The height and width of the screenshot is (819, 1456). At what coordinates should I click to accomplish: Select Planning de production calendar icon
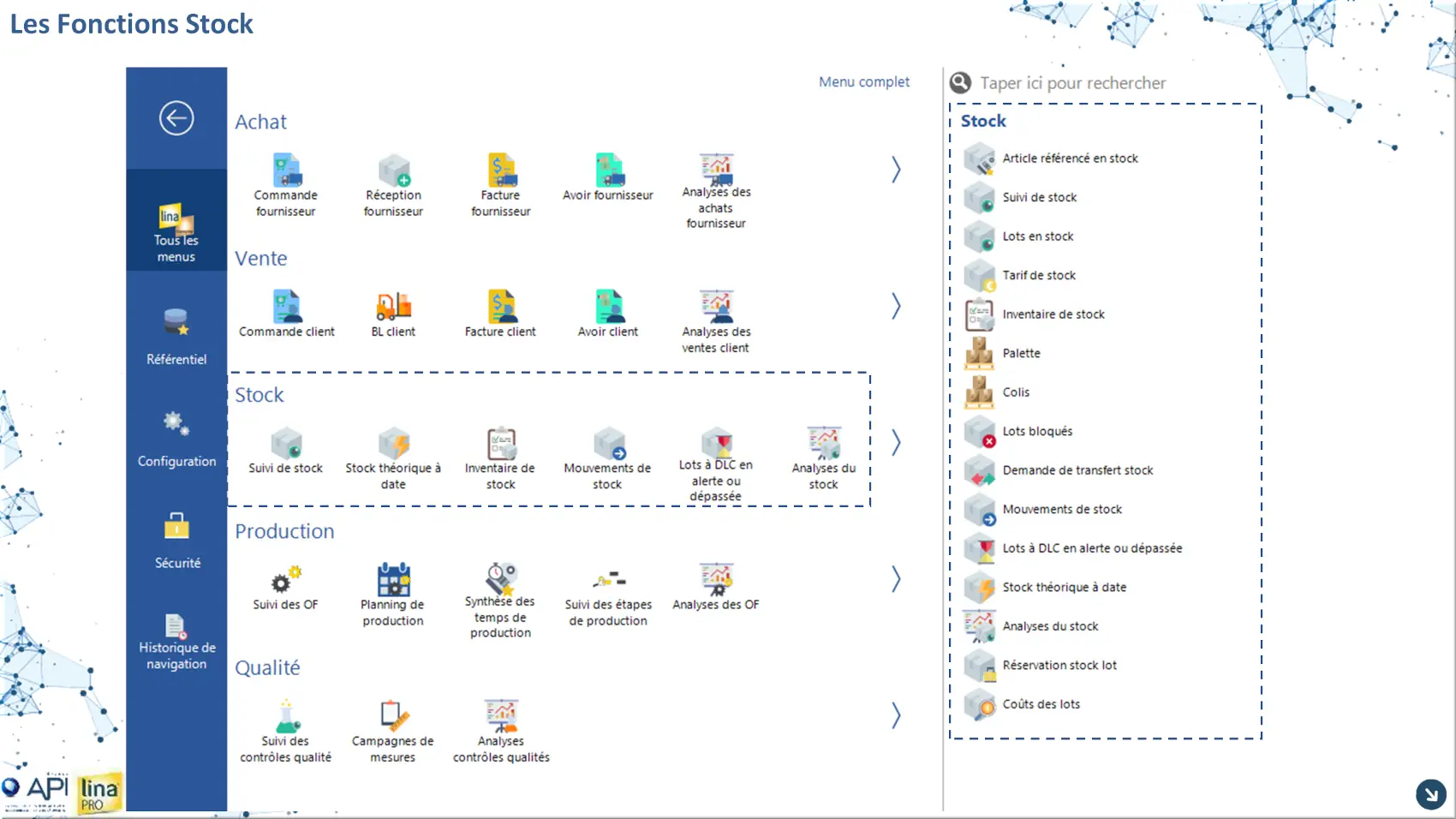393,580
